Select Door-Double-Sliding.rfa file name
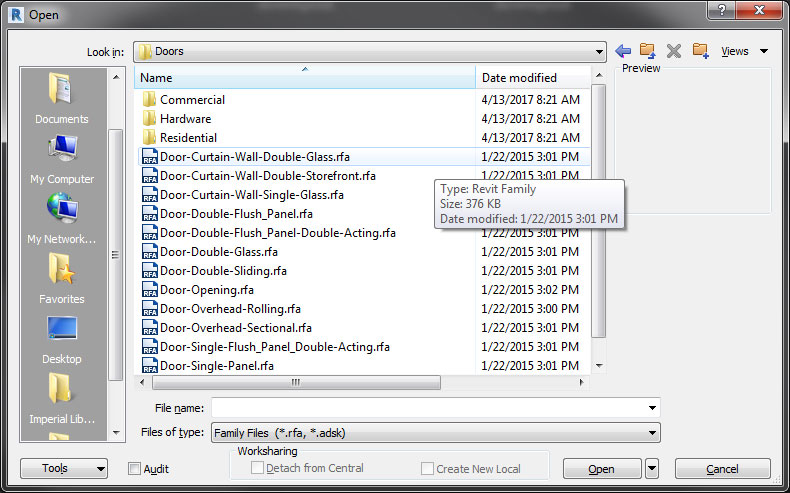Image resolution: width=790 pixels, height=493 pixels. tap(223, 271)
